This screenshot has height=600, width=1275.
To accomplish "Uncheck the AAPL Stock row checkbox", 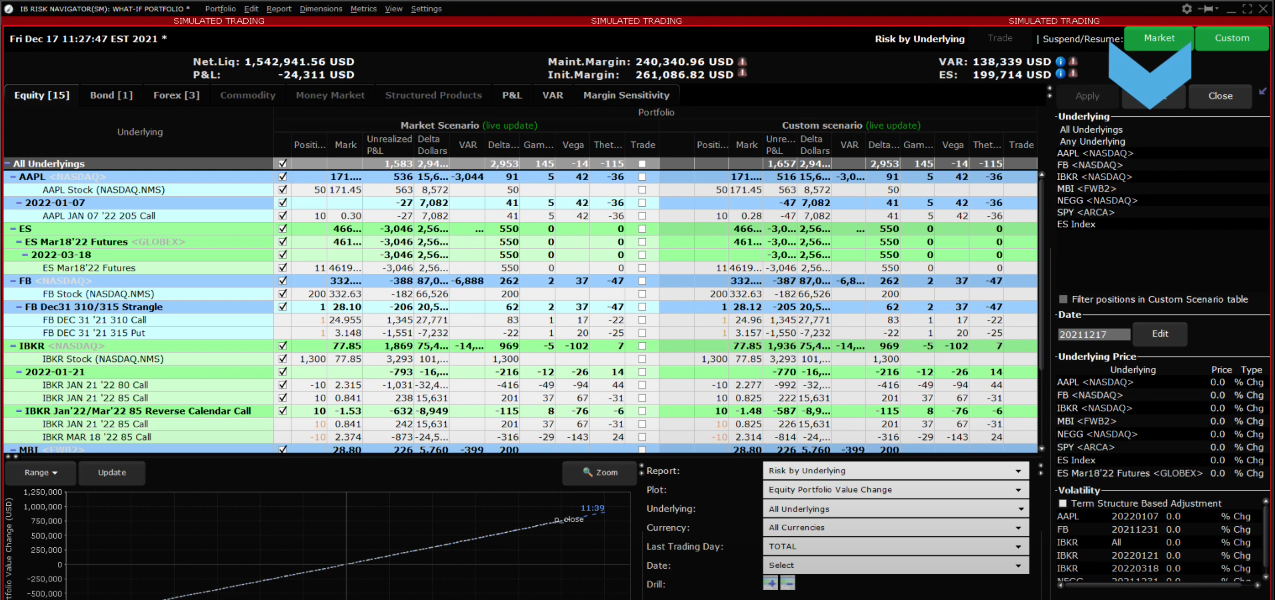I will 282,189.
